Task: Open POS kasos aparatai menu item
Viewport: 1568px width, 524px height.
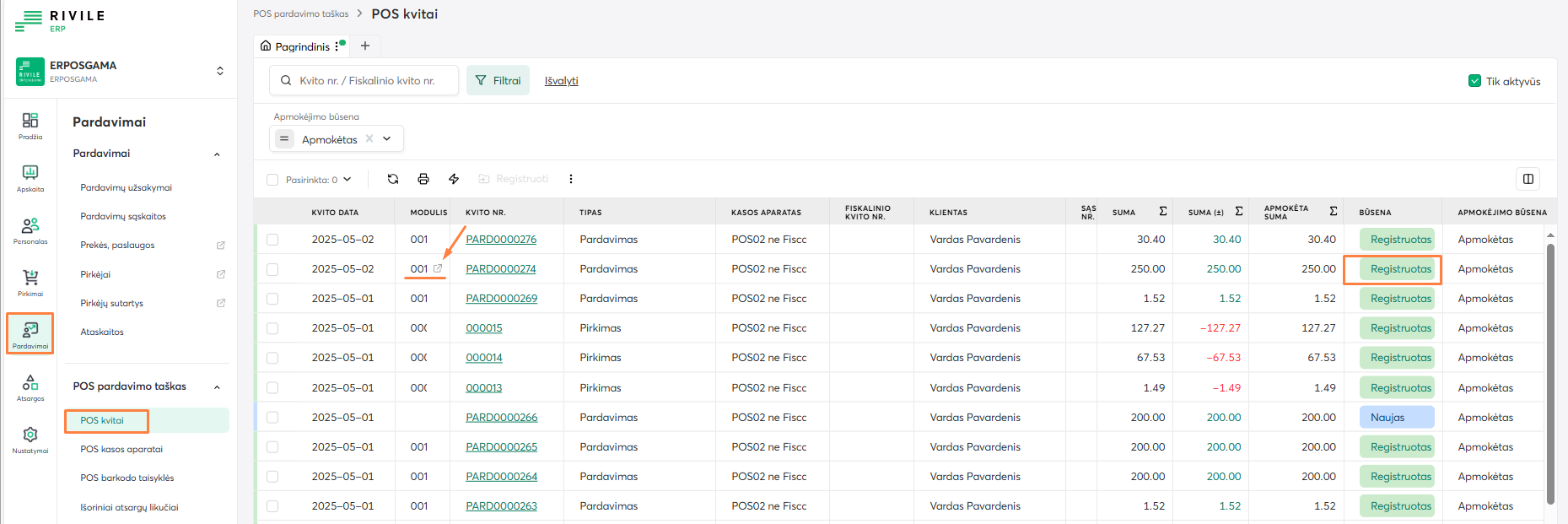Action: 121,449
